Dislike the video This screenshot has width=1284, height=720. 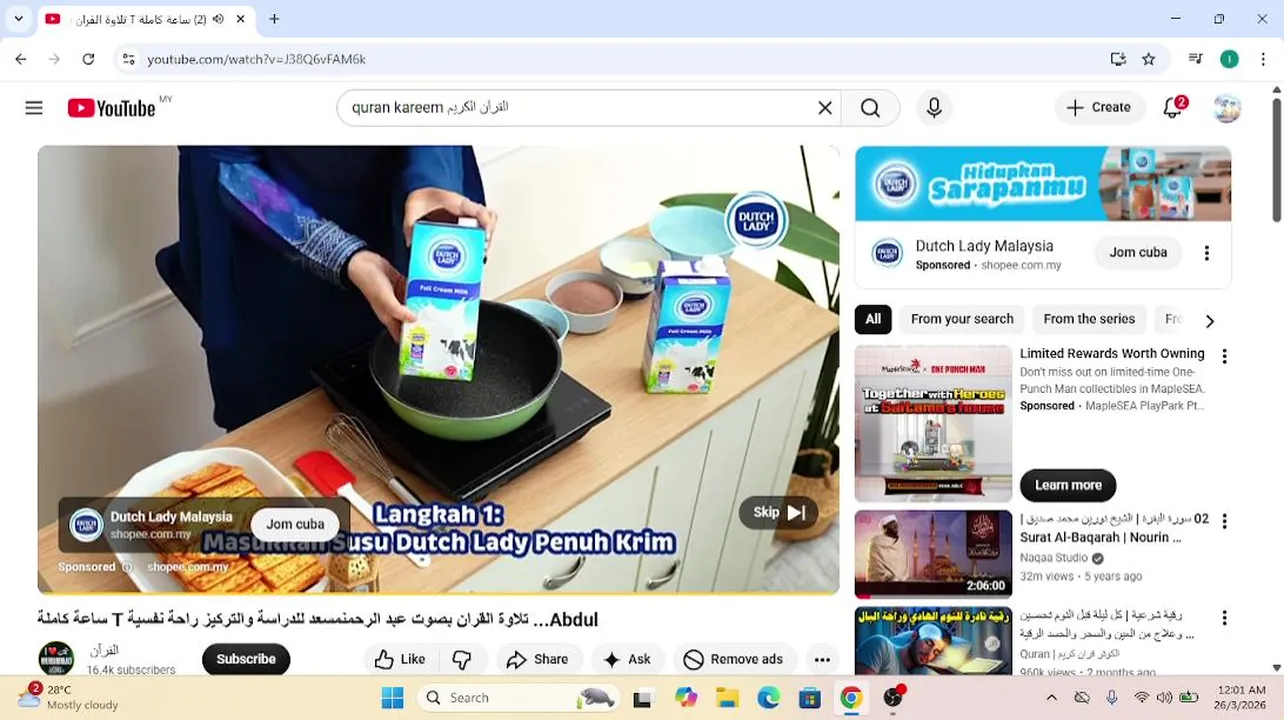462,659
